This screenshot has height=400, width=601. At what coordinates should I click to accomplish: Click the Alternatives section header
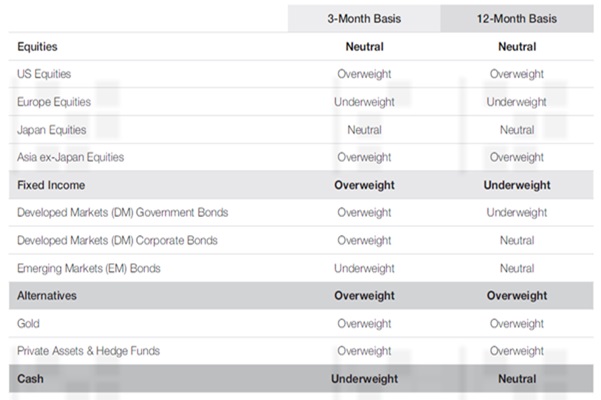point(47,295)
